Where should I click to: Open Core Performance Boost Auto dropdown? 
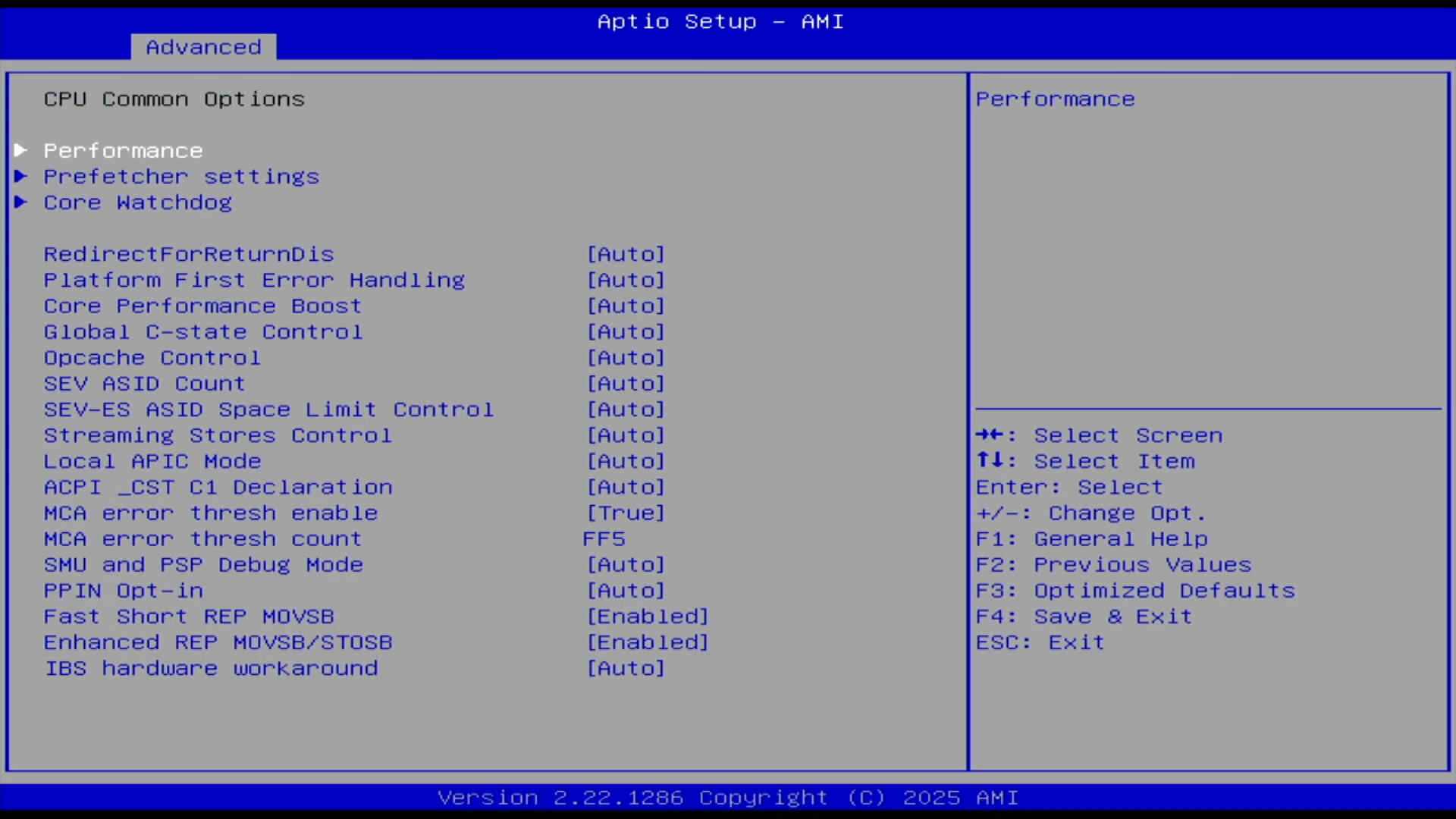pyautogui.click(x=626, y=306)
